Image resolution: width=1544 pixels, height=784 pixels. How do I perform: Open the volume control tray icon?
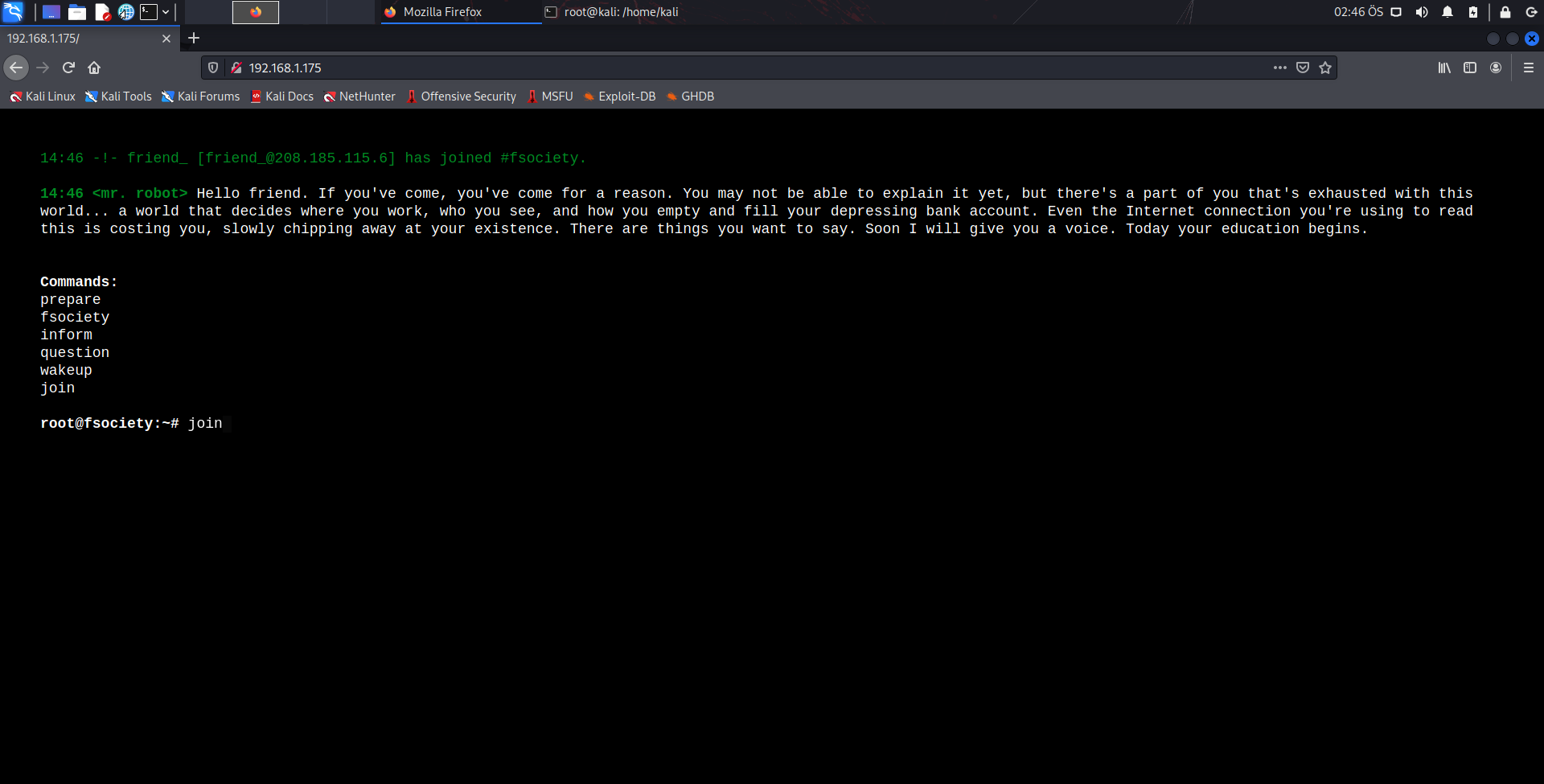(1422, 12)
